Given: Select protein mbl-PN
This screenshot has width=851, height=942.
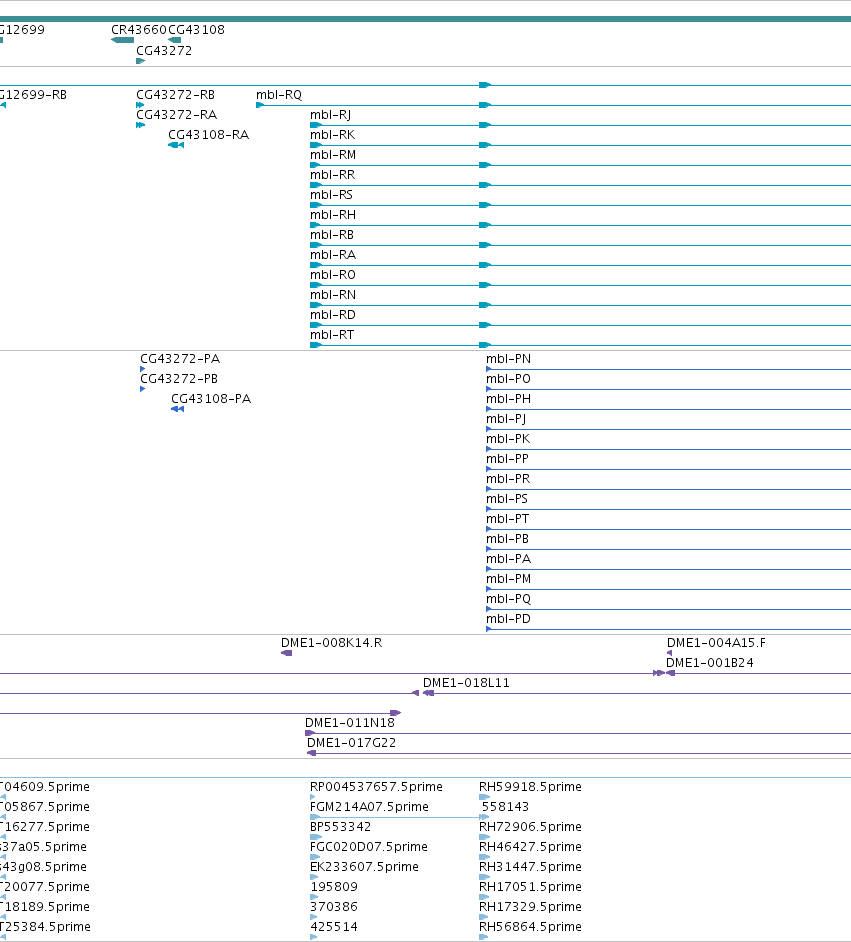Looking at the screenshot, I should tap(508, 359).
